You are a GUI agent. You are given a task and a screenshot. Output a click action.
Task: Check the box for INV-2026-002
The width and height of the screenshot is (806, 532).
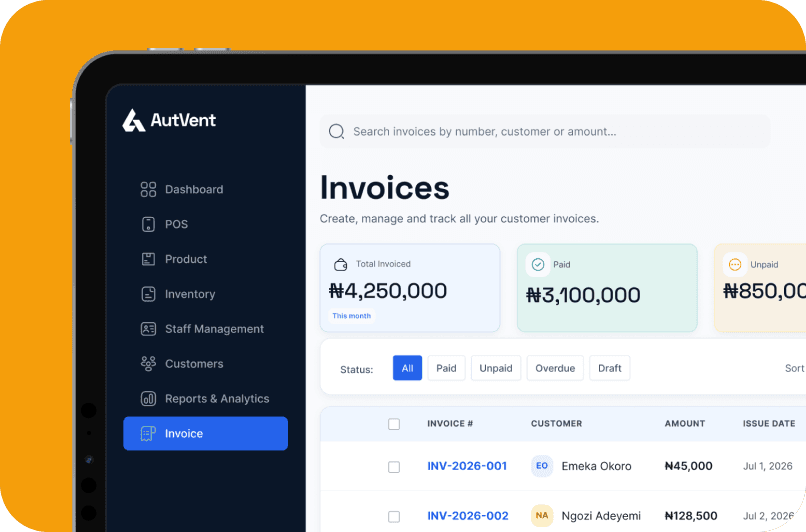coord(394,517)
